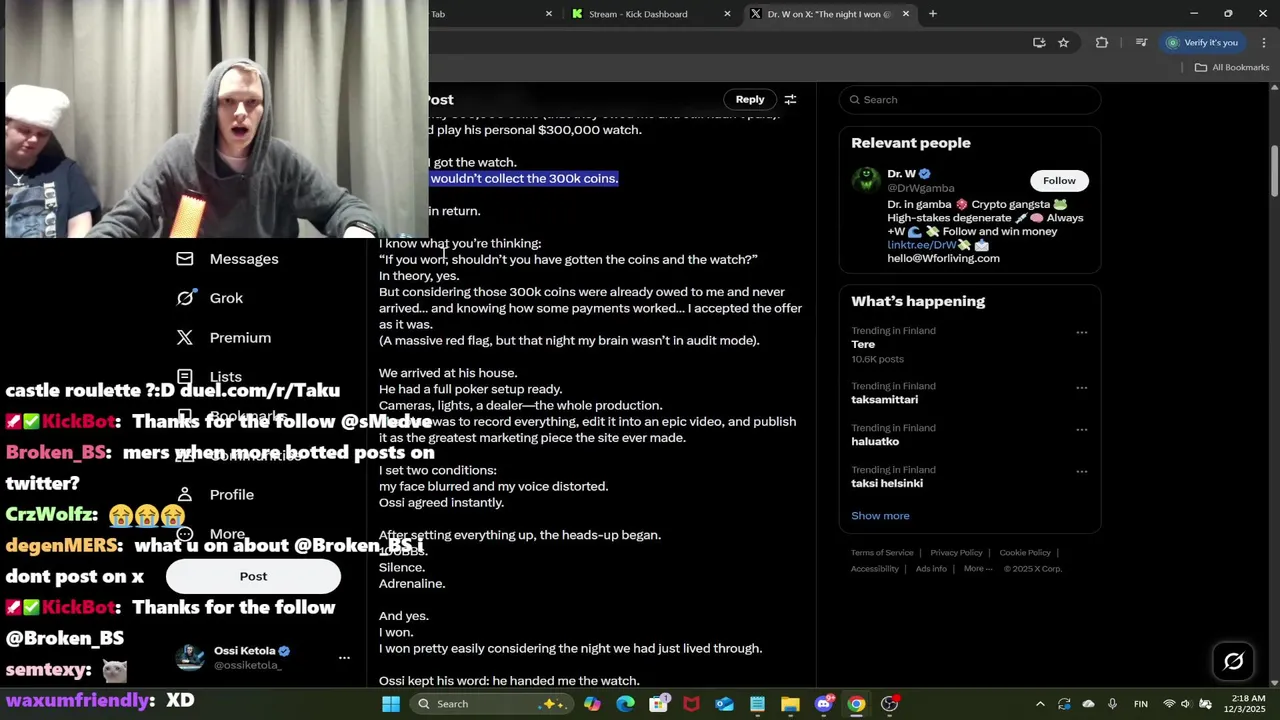Click the search magnifier icon in X search
Image resolution: width=1280 pixels, height=720 pixels.
[855, 100]
